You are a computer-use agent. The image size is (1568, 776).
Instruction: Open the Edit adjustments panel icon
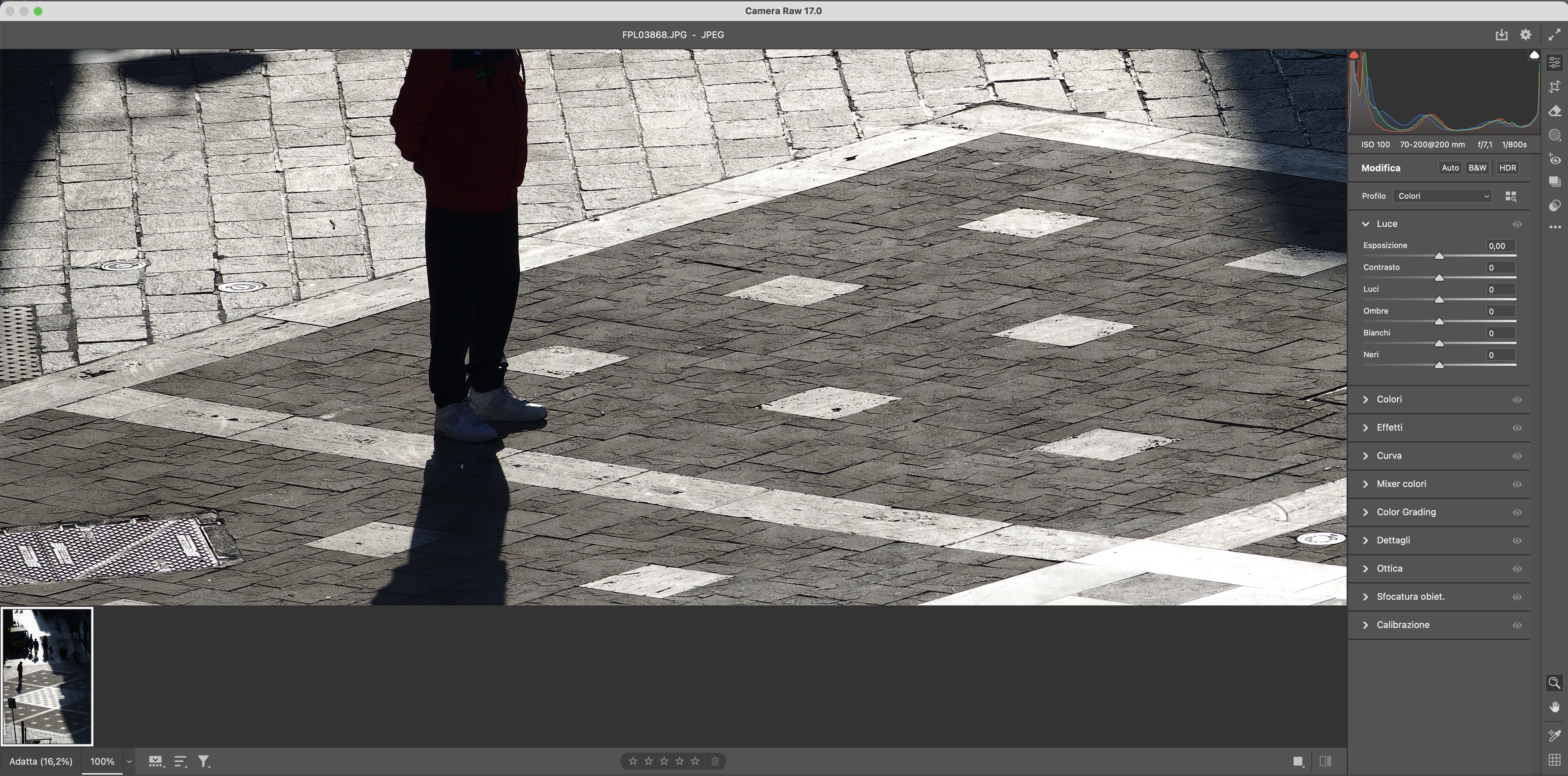pyautogui.click(x=1555, y=62)
